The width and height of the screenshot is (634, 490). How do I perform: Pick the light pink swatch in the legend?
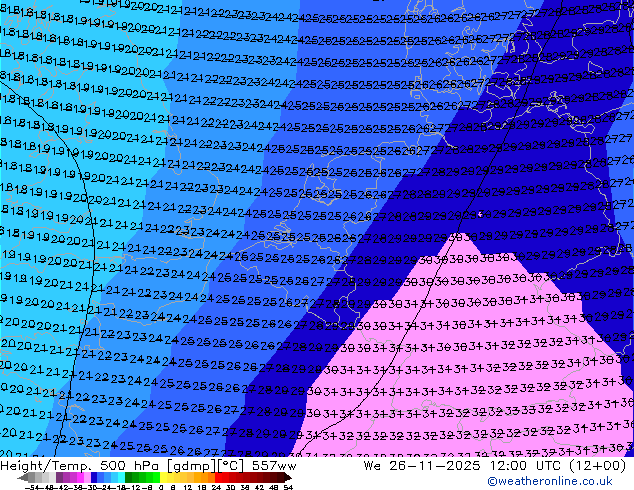[87, 477]
